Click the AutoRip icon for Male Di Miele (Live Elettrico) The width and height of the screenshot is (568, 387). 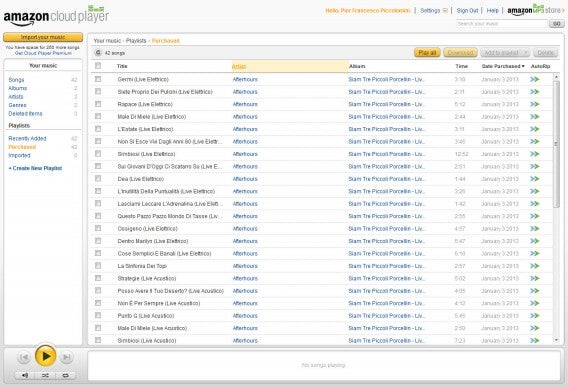(535, 117)
